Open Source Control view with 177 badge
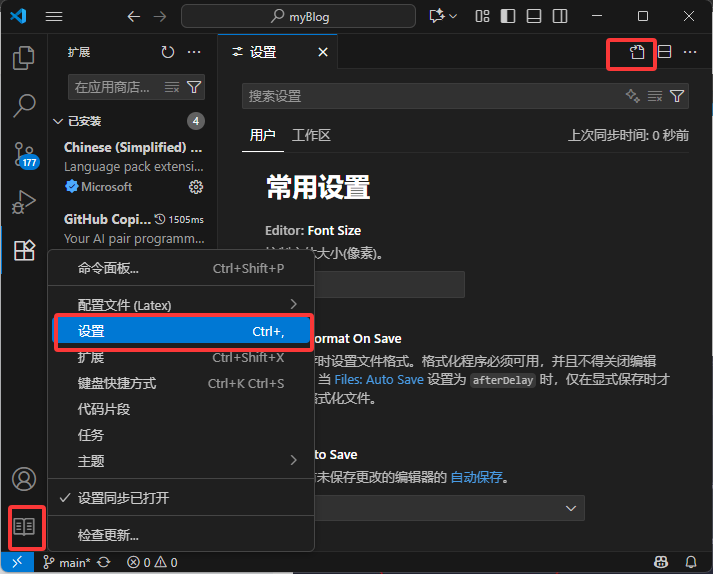This screenshot has height=574, width=713. [x=23, y=154]
